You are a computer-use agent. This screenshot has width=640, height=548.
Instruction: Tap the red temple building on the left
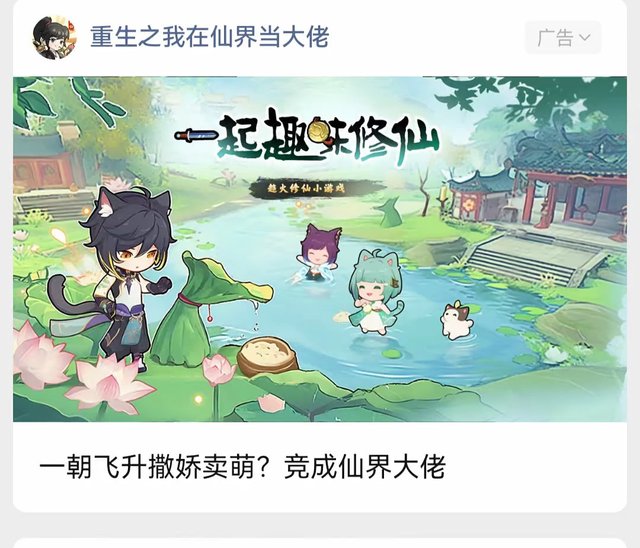coord(43,161)
